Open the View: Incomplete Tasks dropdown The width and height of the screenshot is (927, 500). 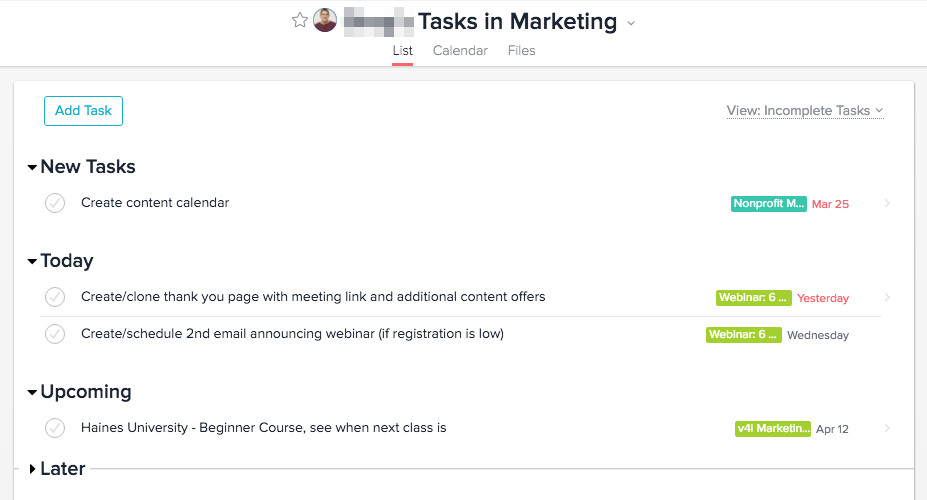pyautogui.click(x=804, y=111)
